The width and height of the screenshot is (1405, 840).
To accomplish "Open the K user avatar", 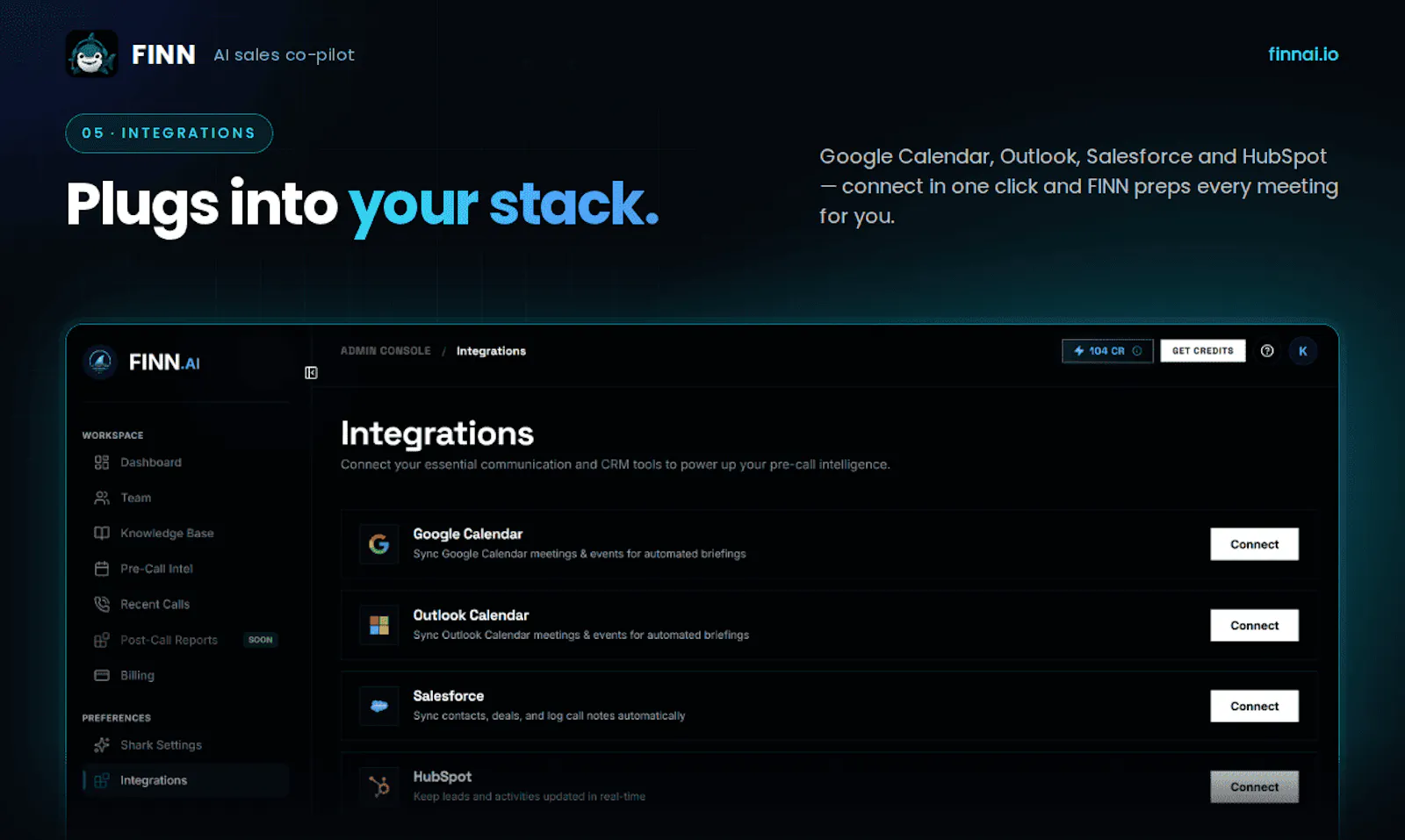I will [1303, 351].
